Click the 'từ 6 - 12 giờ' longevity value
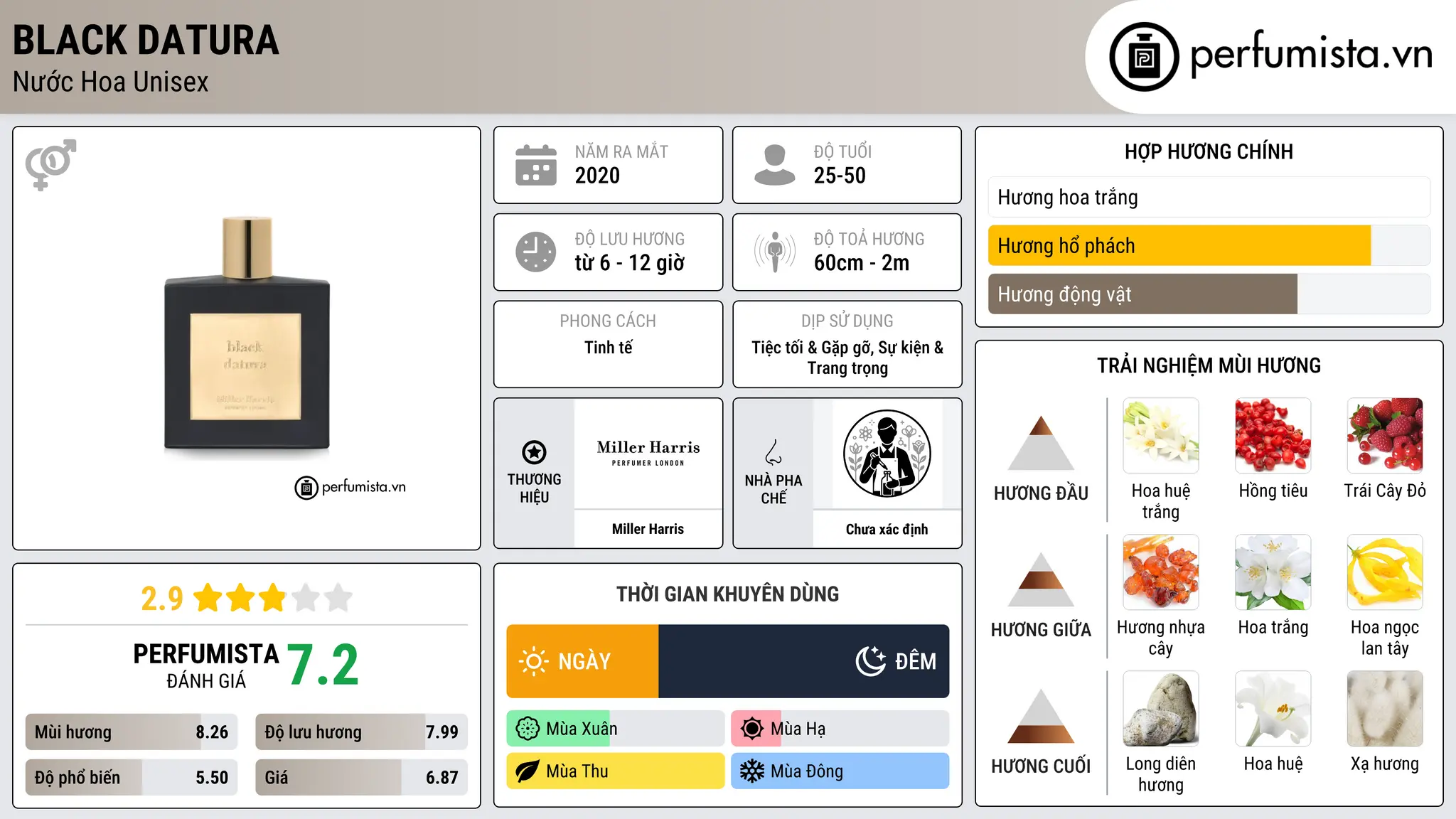 (629, 263)
